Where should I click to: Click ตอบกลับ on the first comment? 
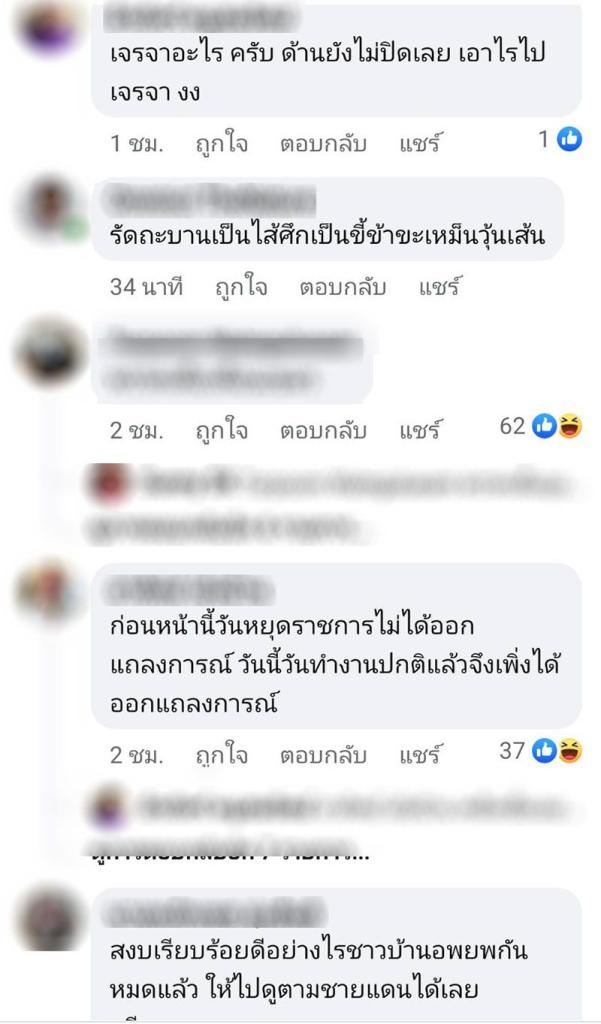click(x=323, y=144)
